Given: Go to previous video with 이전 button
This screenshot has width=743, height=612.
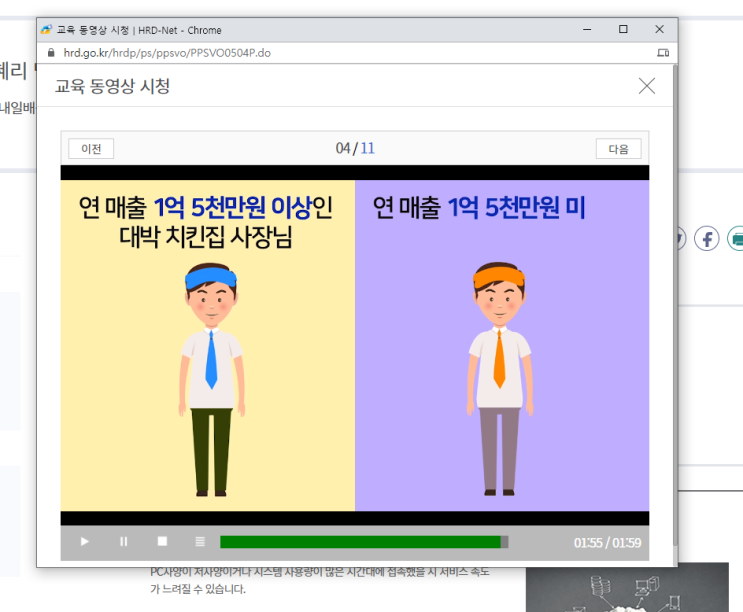Looking at the screenshot, I should coord(91,149).
